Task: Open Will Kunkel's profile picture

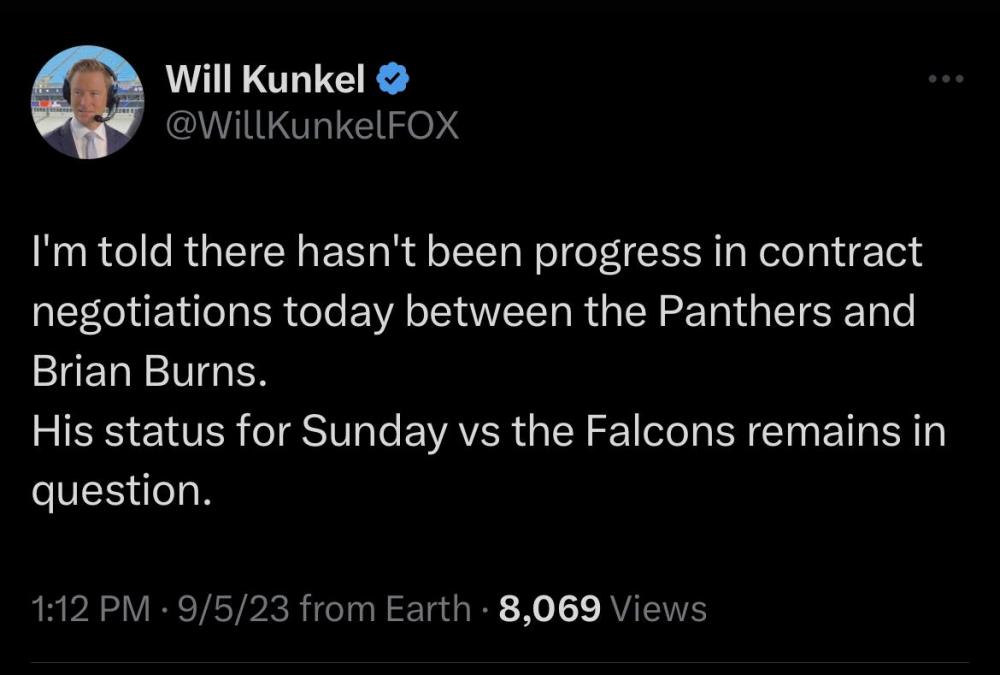Action: (88, 102)
